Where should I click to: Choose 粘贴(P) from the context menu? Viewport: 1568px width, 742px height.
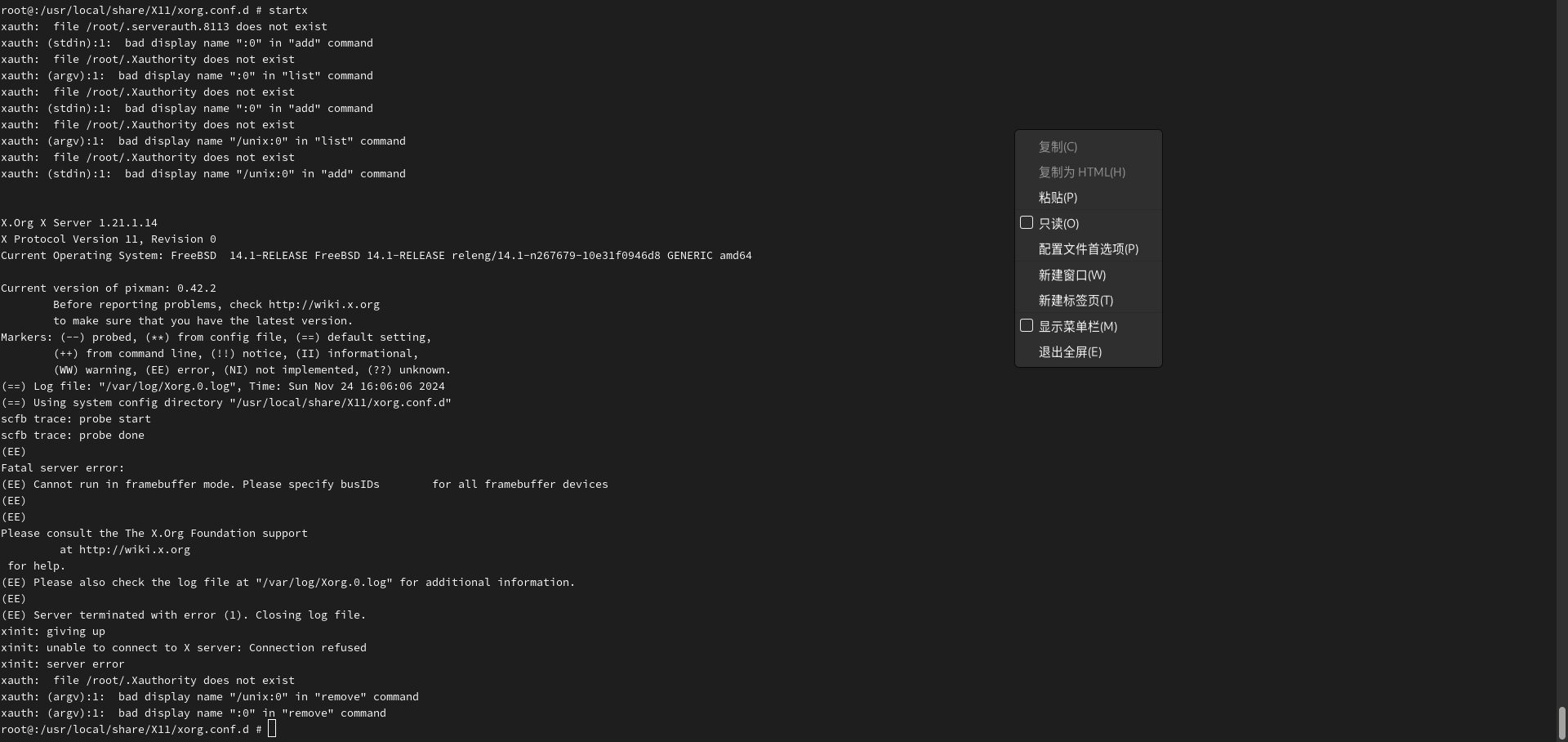[1058, 198]
